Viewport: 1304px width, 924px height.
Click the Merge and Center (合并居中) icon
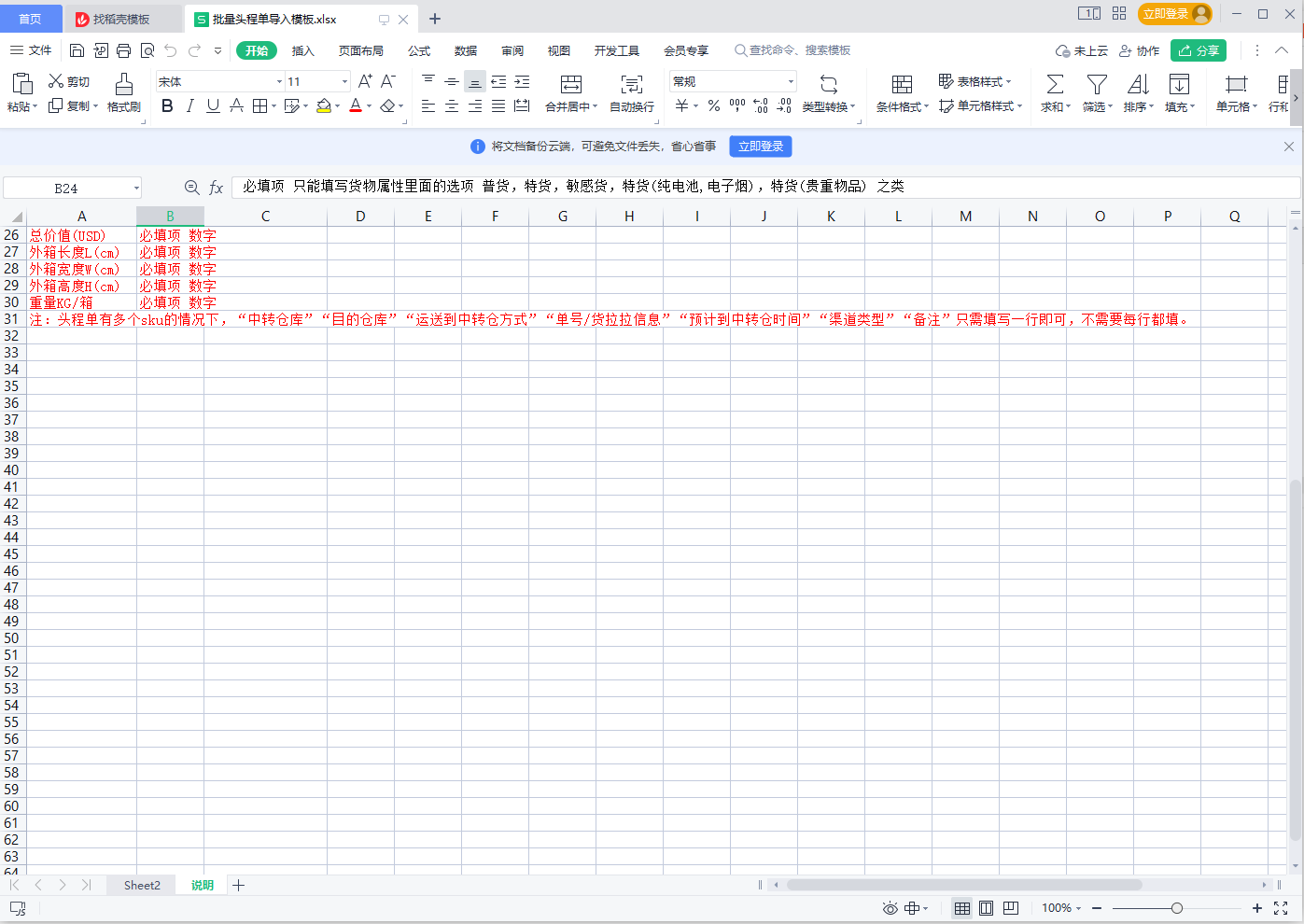click(570, 85)
